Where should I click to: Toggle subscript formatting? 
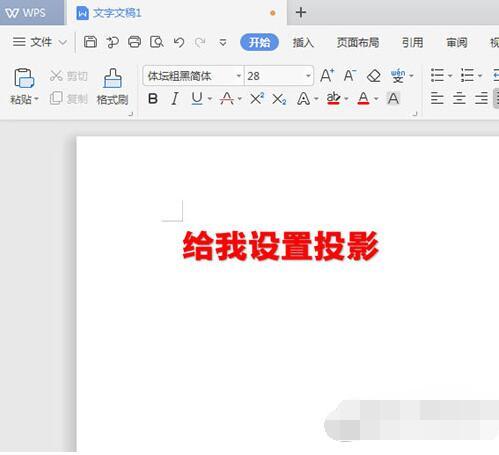coord(279,99)
